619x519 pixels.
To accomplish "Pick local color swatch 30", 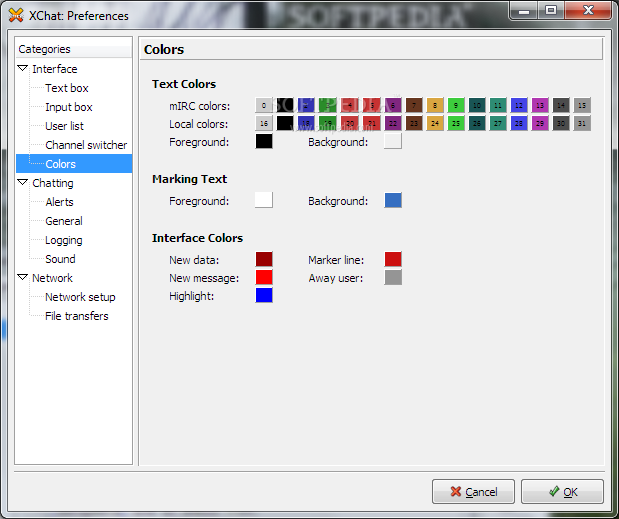I will pyautogui.click(x=561, y=123).
